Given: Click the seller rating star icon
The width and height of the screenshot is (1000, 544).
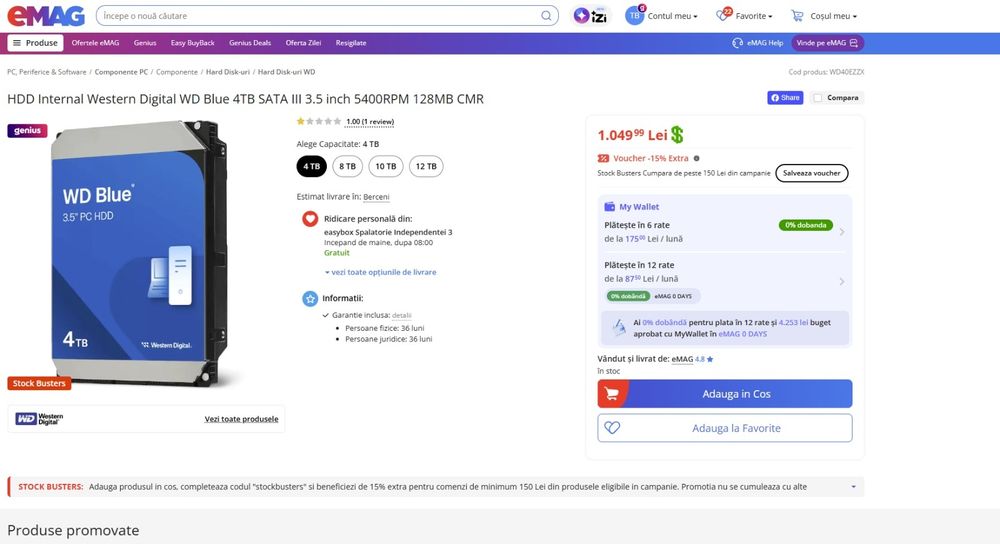Looking at the screenshot, I should tap(710, 359).
